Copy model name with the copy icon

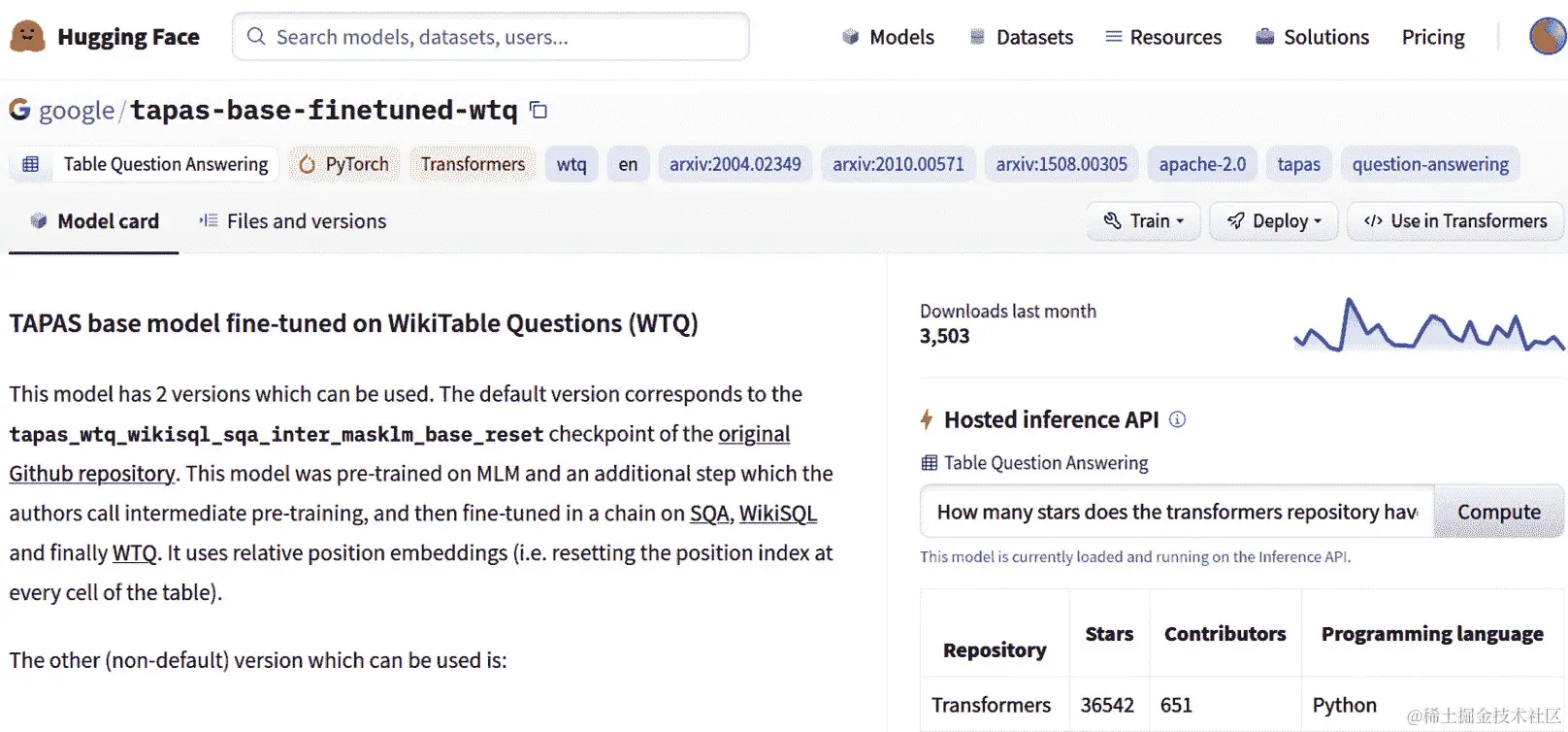tap(539, 111)
